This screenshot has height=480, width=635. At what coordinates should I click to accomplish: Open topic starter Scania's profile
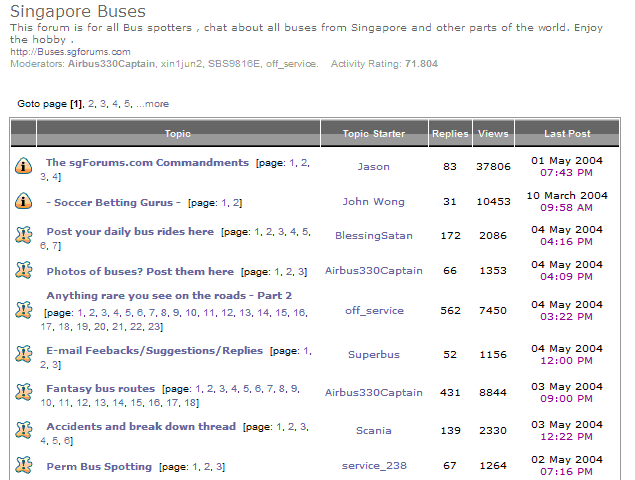373,431
